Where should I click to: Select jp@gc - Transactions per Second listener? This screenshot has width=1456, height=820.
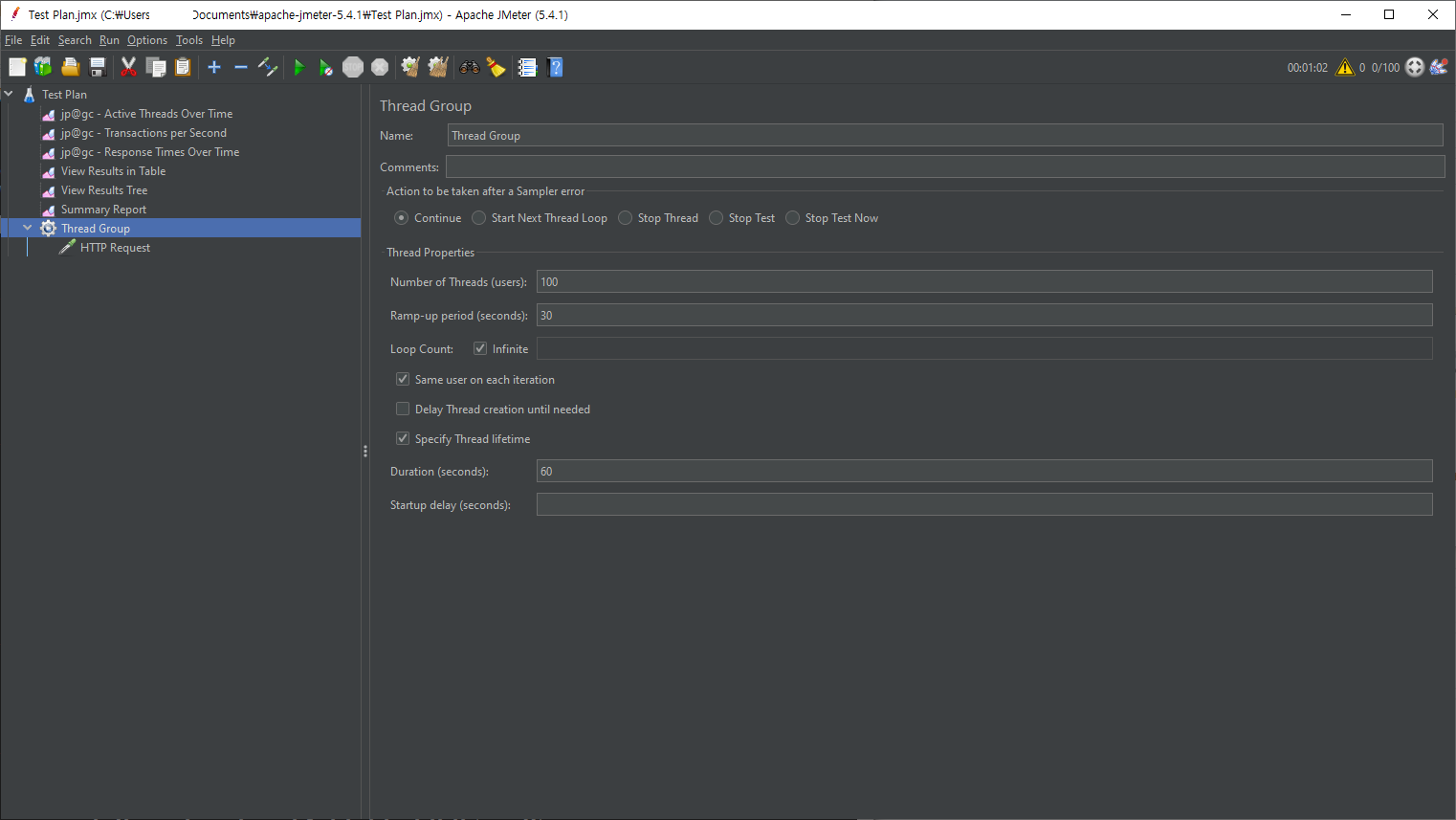[x=143, y=133]
